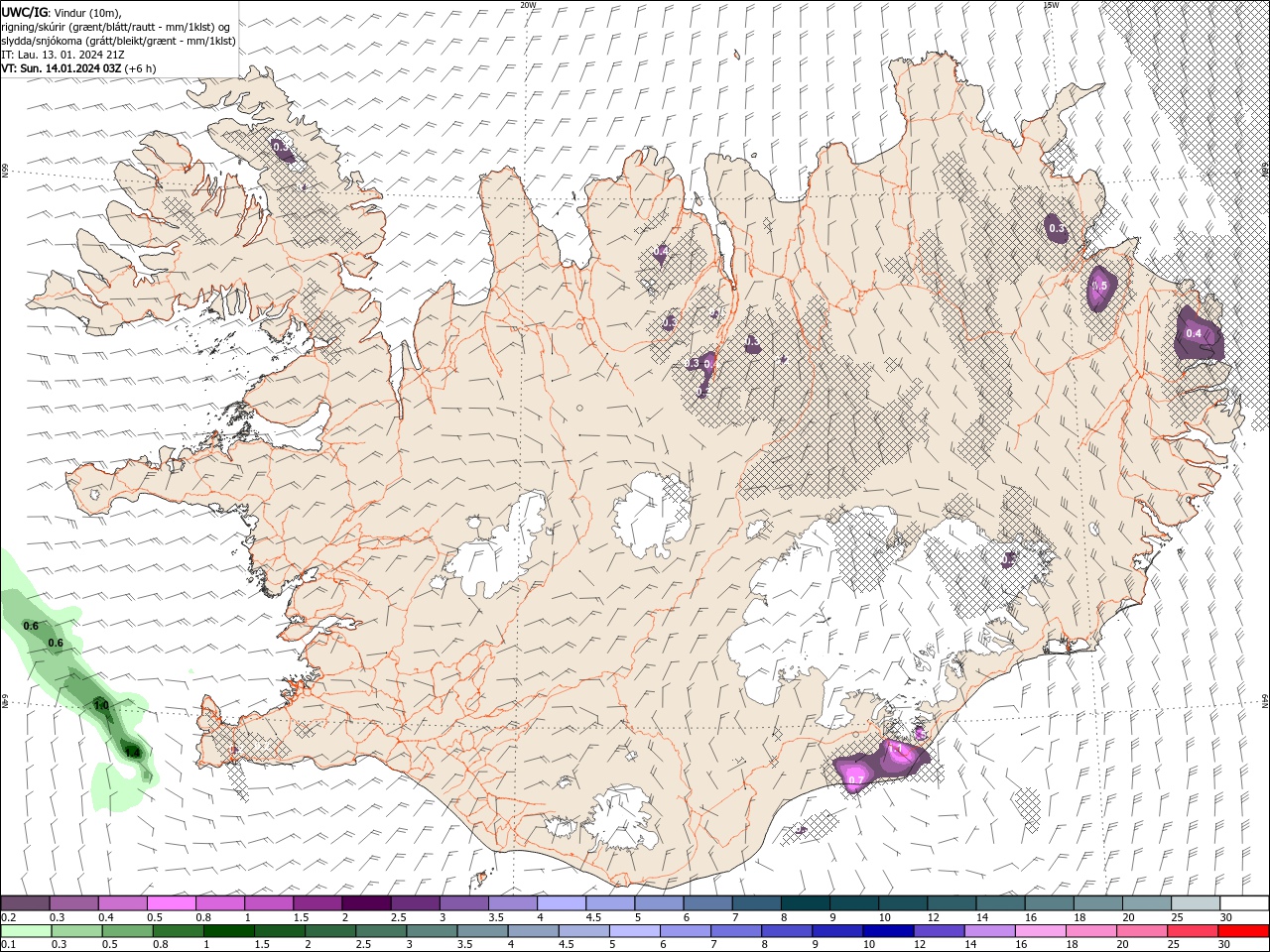Click the Hofsjökull glacier white area
1270x952 pixels.
pyautogui.click(x=652, y=515)
